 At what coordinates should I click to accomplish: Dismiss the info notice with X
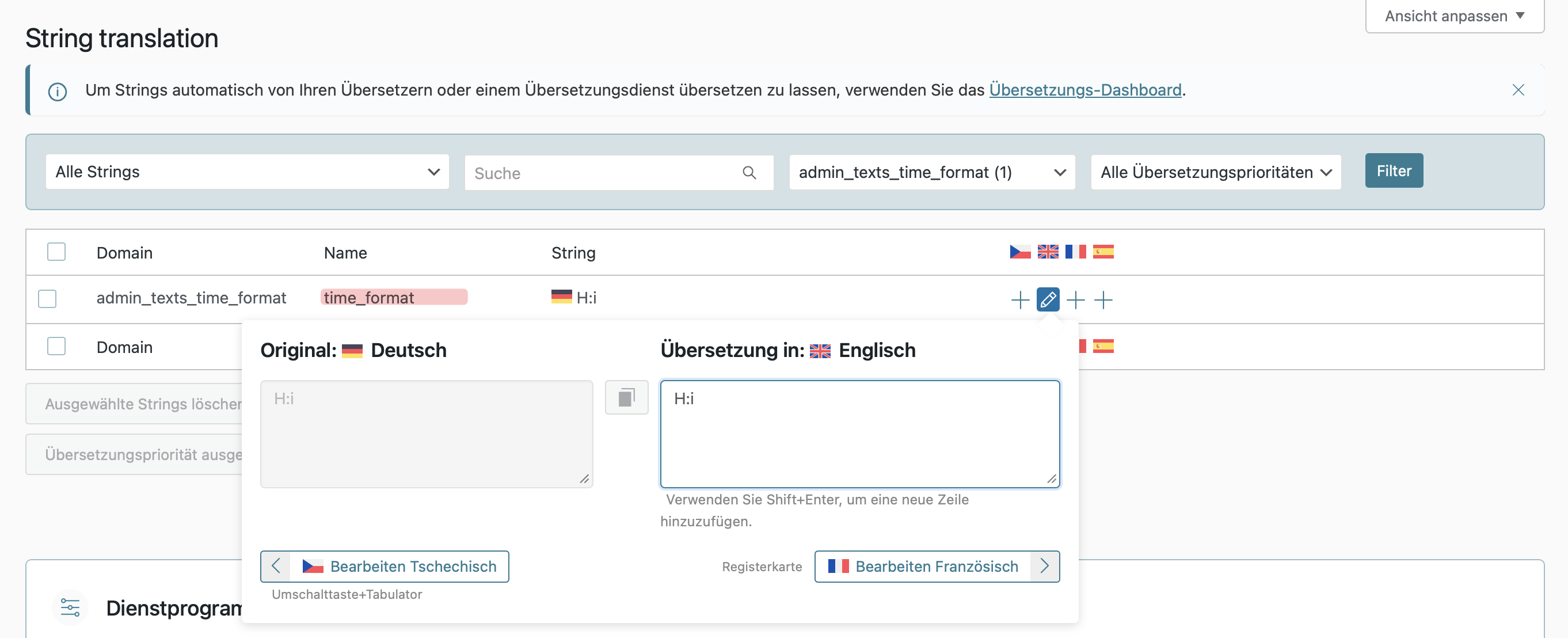coord(1518,90)
